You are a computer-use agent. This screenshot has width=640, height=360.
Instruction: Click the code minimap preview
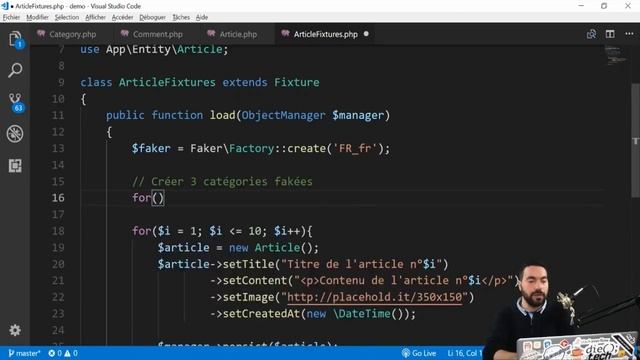pyautogui.click(x=615, y=56)
